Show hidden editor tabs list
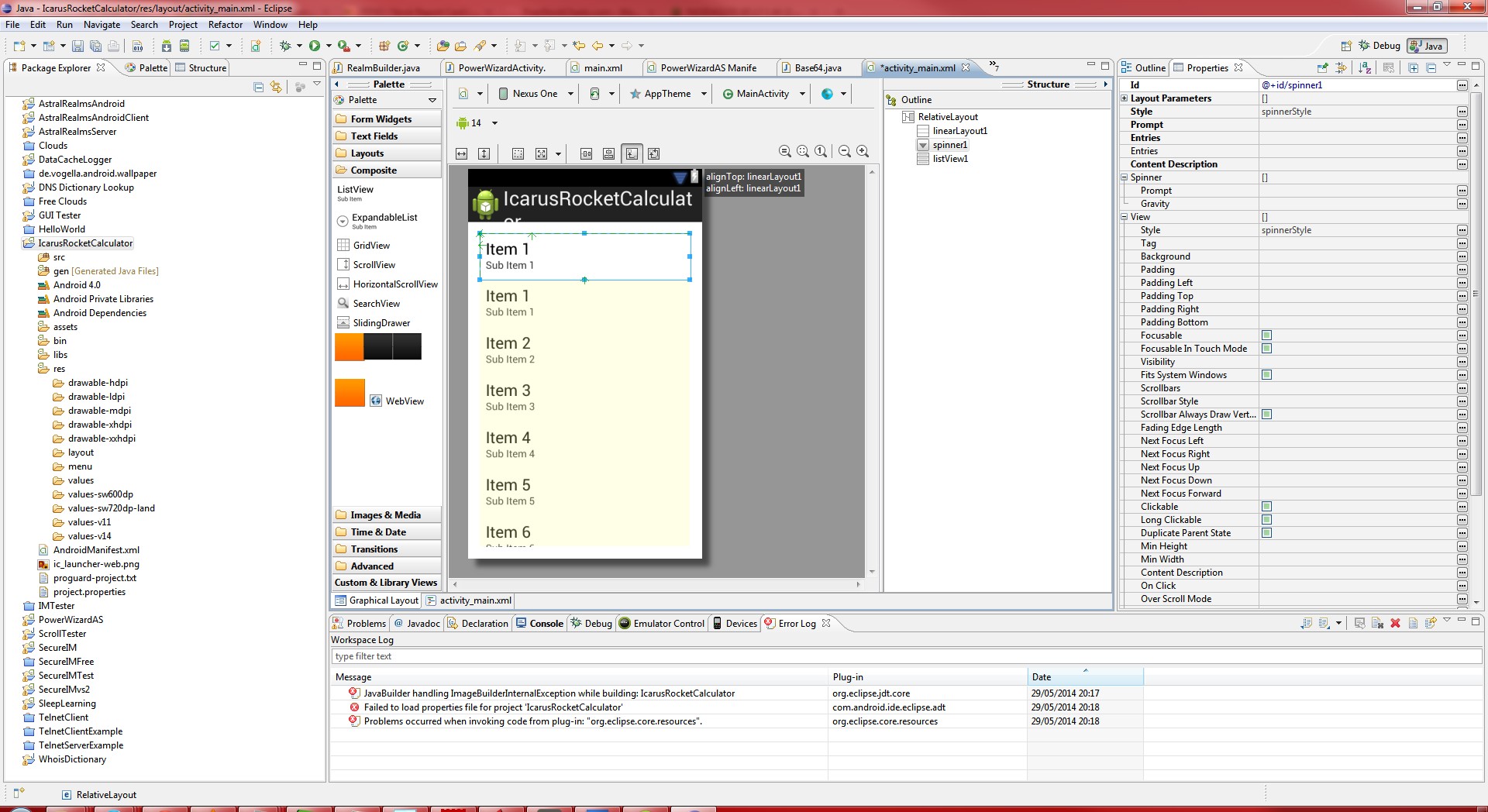The image size is (1488, 812). (994, 66)
